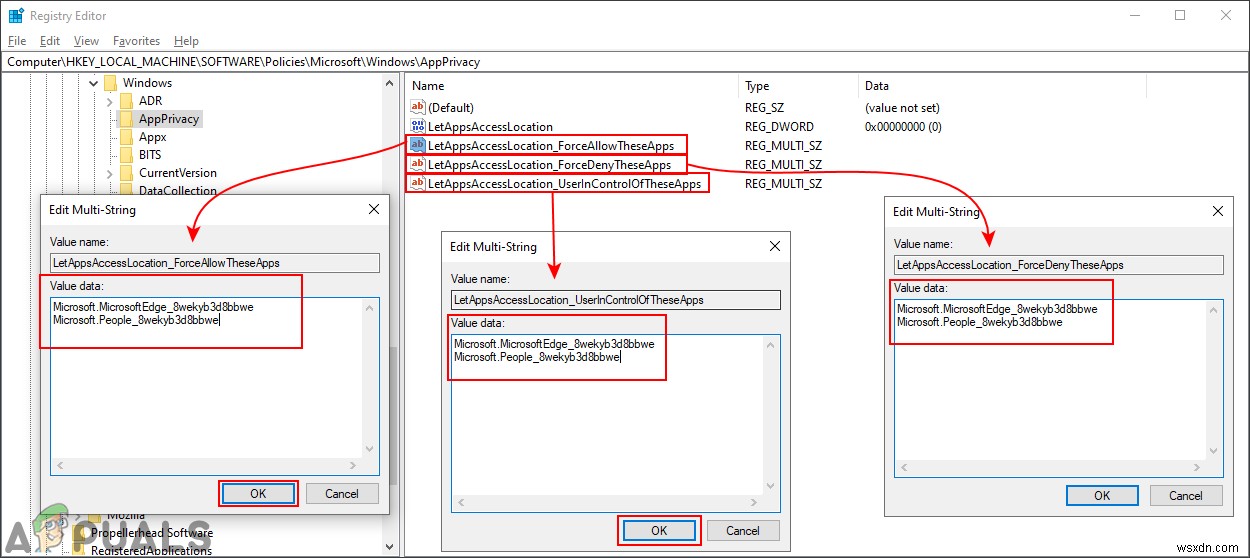
Task: Click OK in the UserInControlOfTheseApps dialog
Action: pos(659,531)
